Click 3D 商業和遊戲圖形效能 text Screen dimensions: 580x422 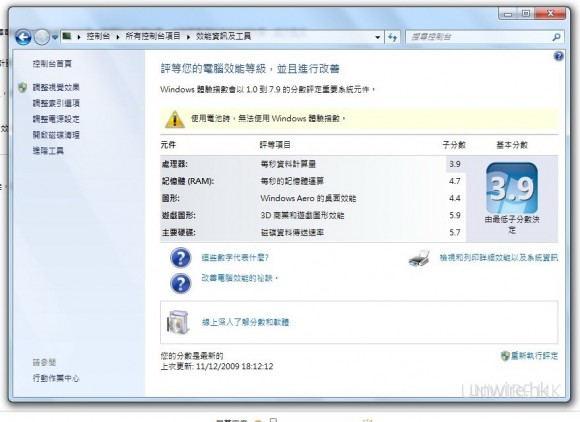(x=302, y=215)
